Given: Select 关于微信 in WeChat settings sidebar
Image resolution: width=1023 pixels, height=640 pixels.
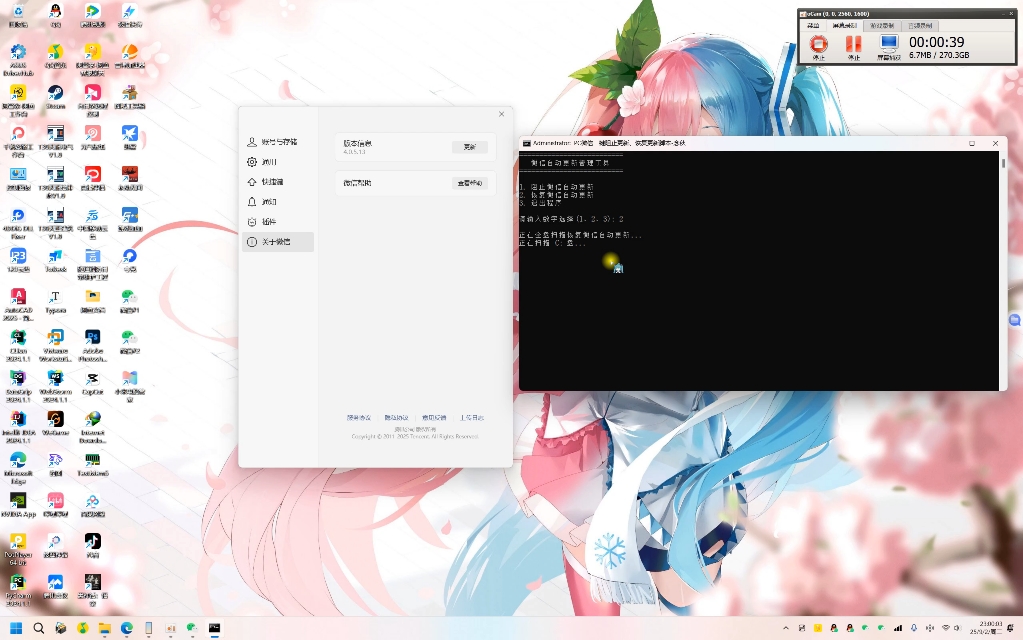Looking at the screenshot, I should pyautogui.click(x=277, y=242).
